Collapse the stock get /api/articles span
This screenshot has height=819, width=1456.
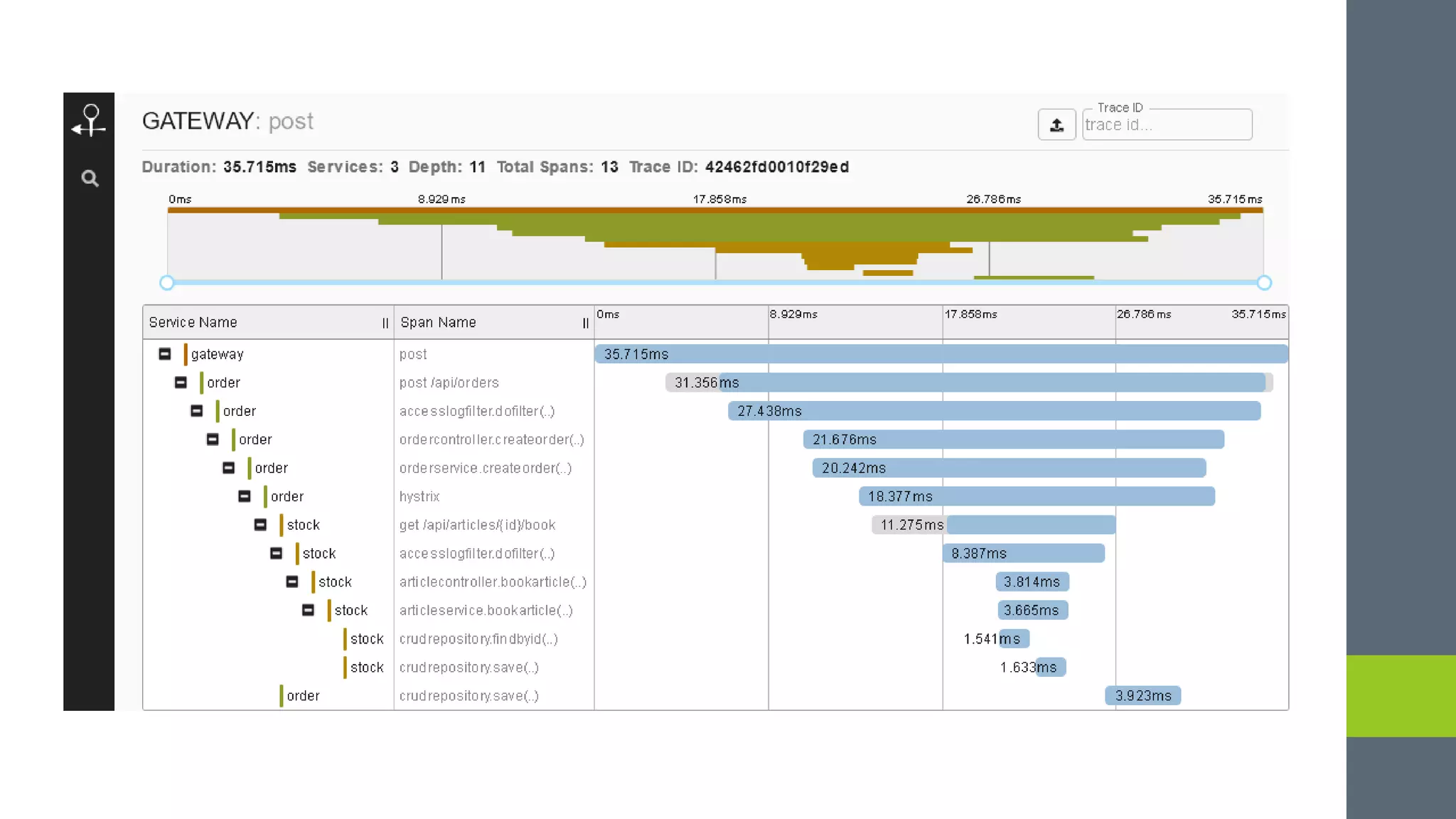(x=260, y=525)
